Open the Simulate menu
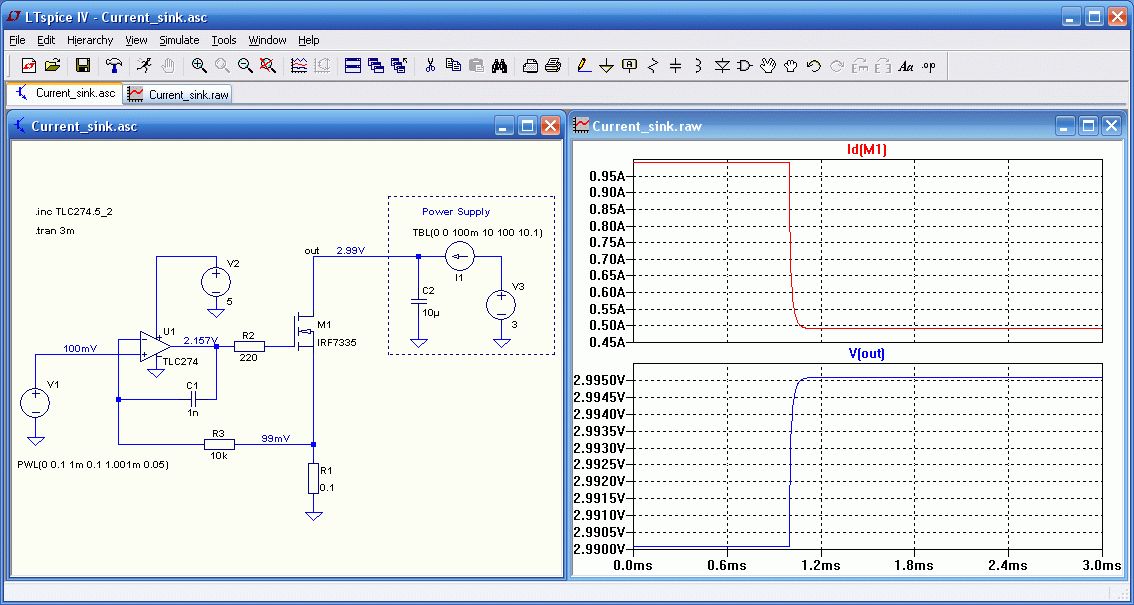The width and height of the screenshot is (1134, 605). click(x=179, y=40)
